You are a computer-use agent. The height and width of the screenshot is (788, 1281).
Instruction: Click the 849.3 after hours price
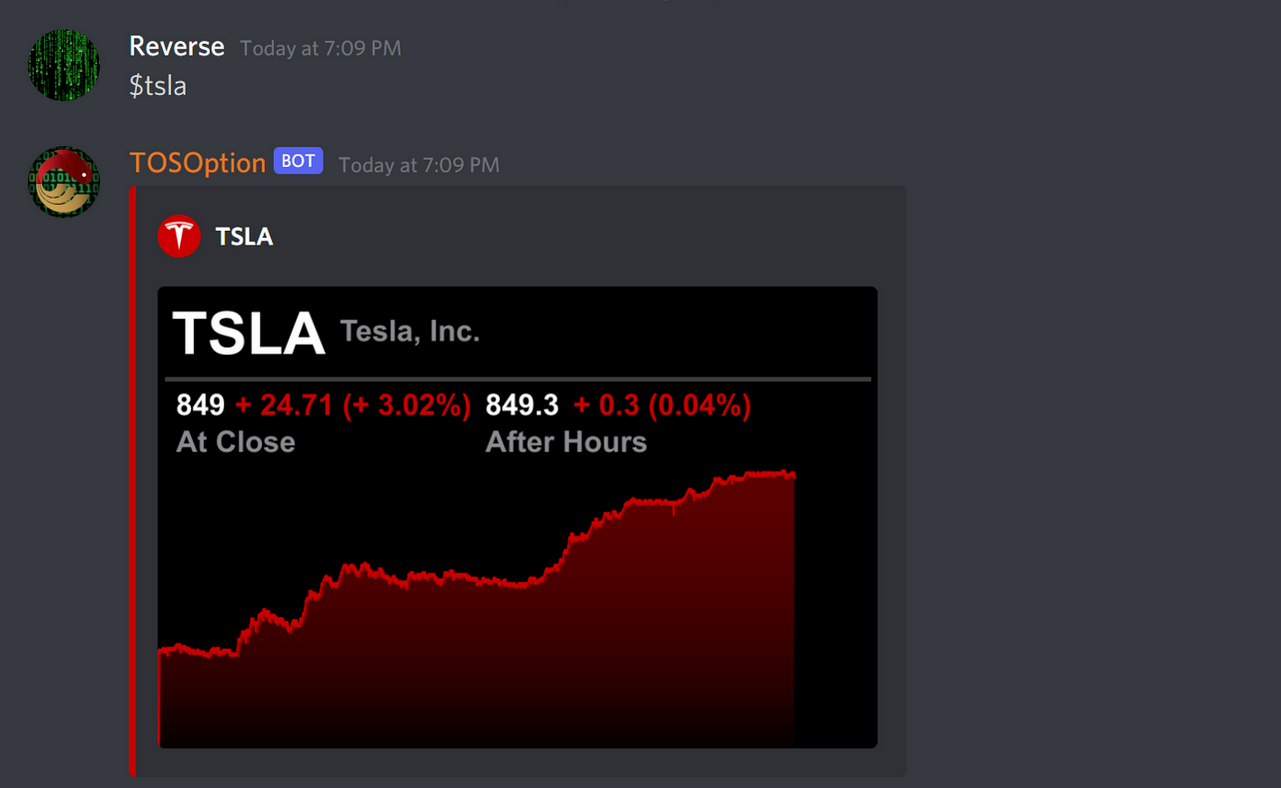click(x=522, y=405)
